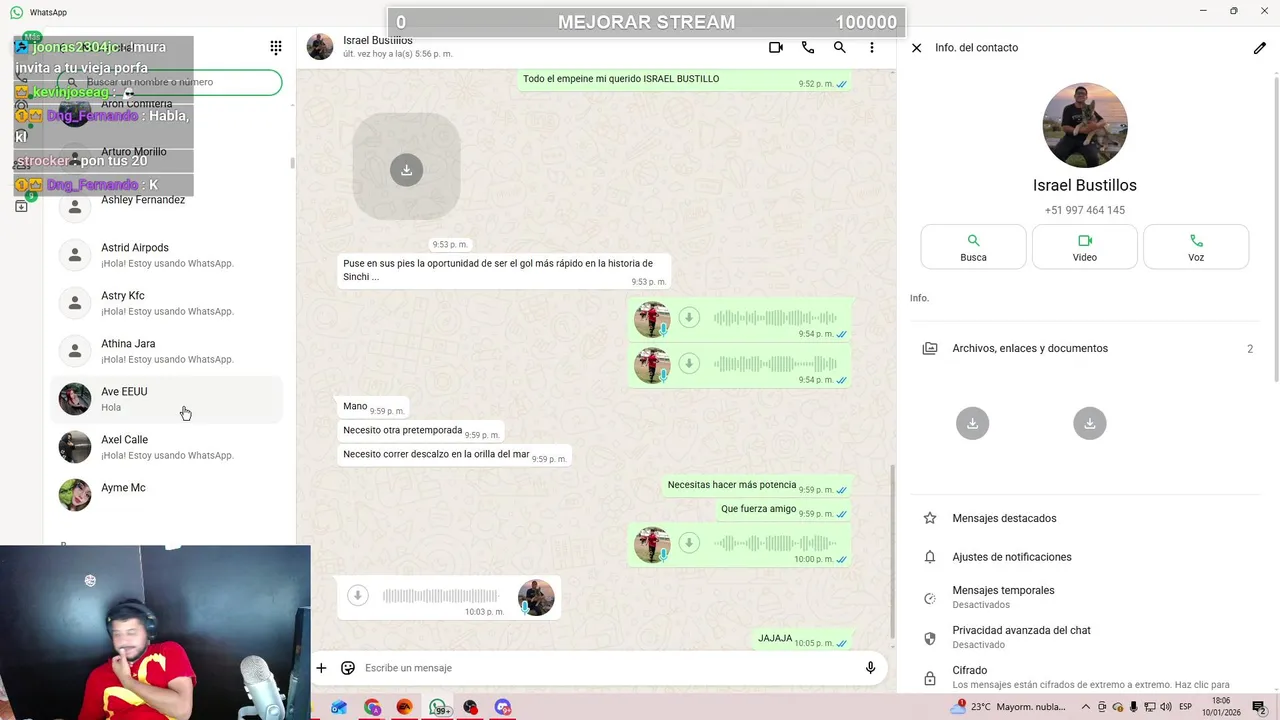Seek in the 10:00 p. m. audio waveform
Image resolution: width=1280 pixels, height=720 pixels.
775,543
